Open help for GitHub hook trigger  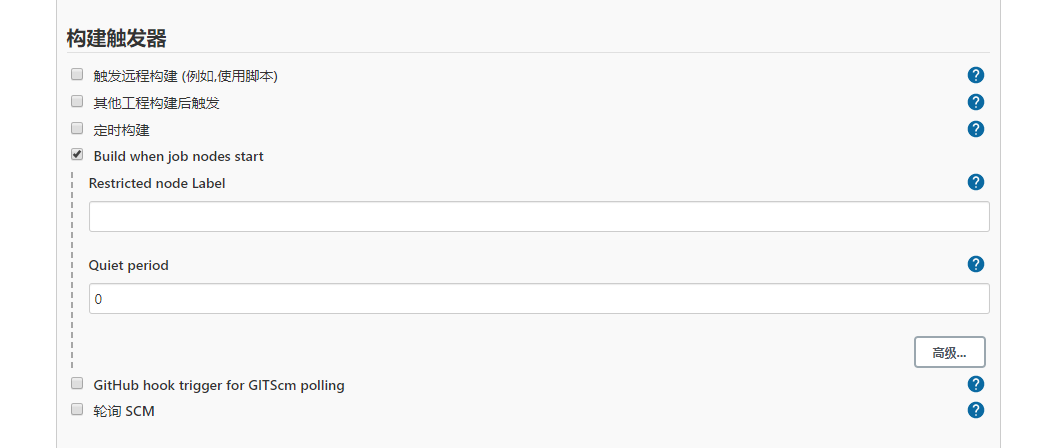[976, 384]
